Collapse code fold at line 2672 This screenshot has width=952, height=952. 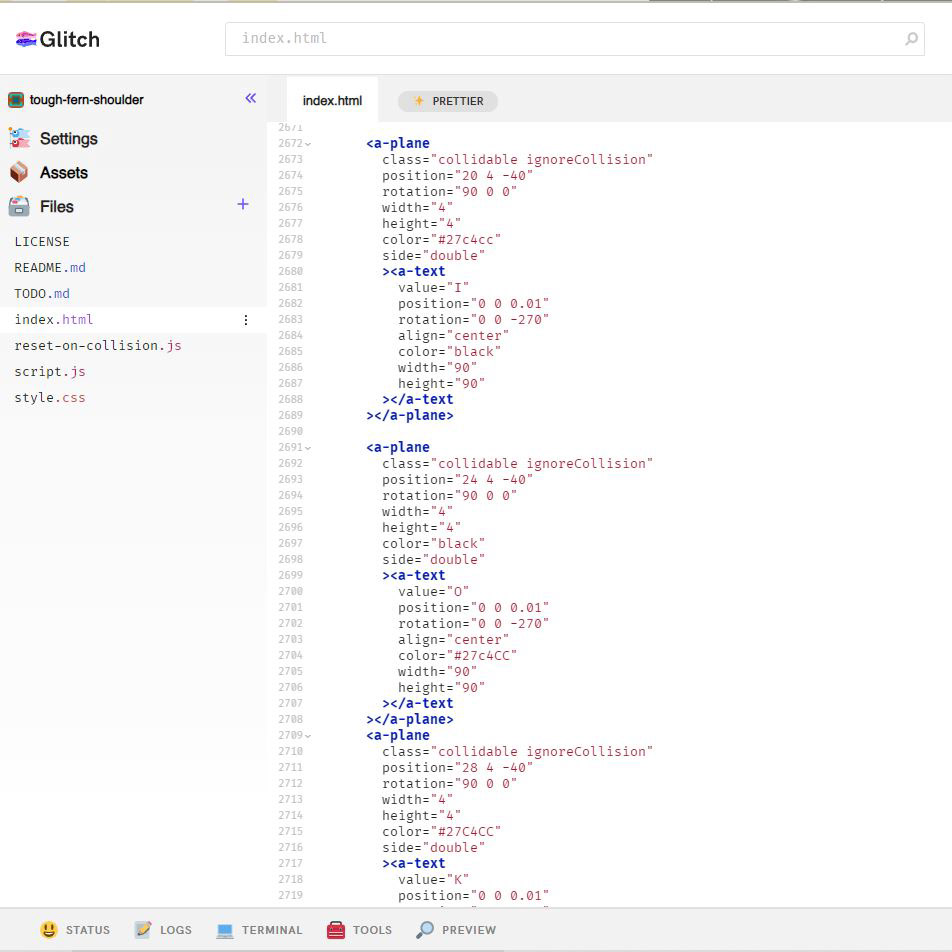tap(308, 144)
